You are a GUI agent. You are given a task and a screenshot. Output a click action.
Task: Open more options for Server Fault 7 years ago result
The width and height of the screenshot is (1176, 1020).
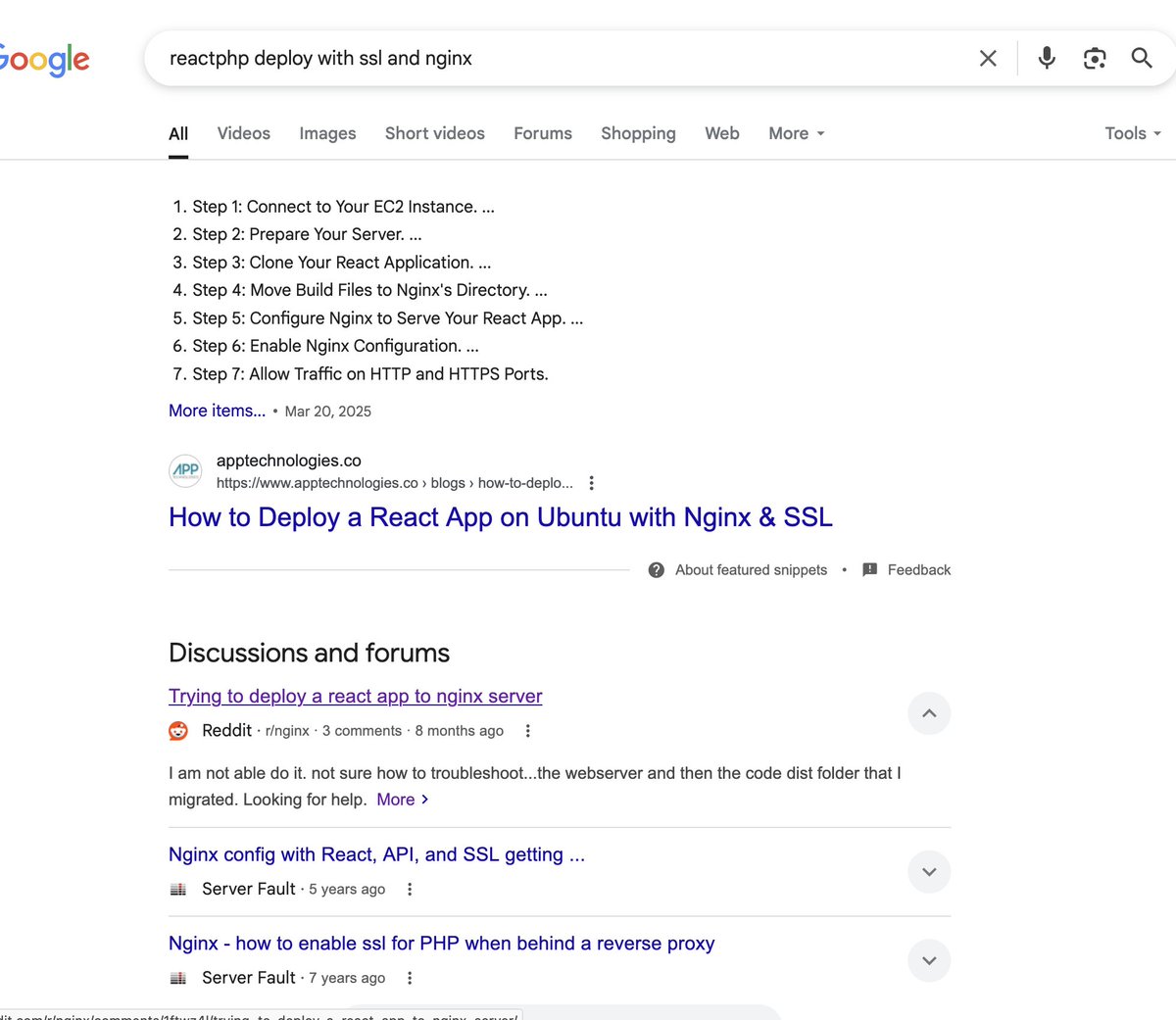pyautogui.click(x=410, y=978)
